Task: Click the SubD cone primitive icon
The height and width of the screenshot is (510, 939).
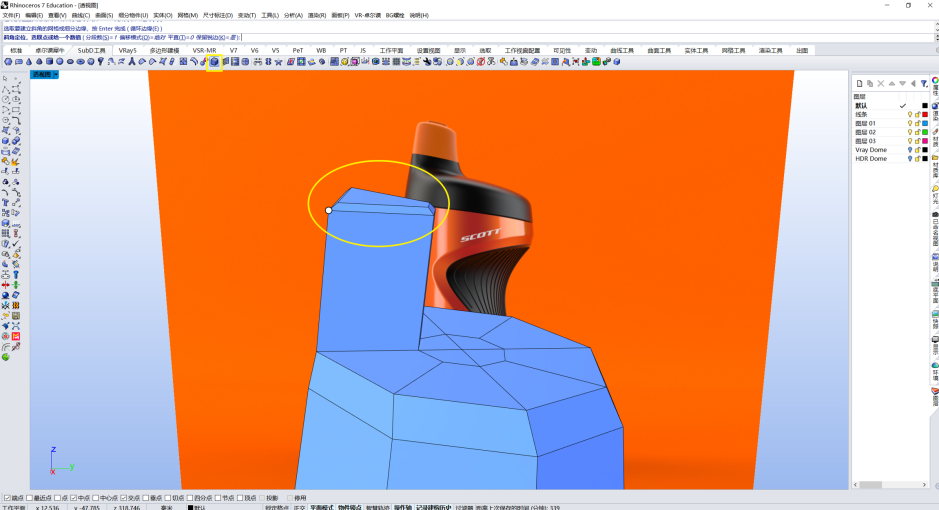Action: point(29,62)
